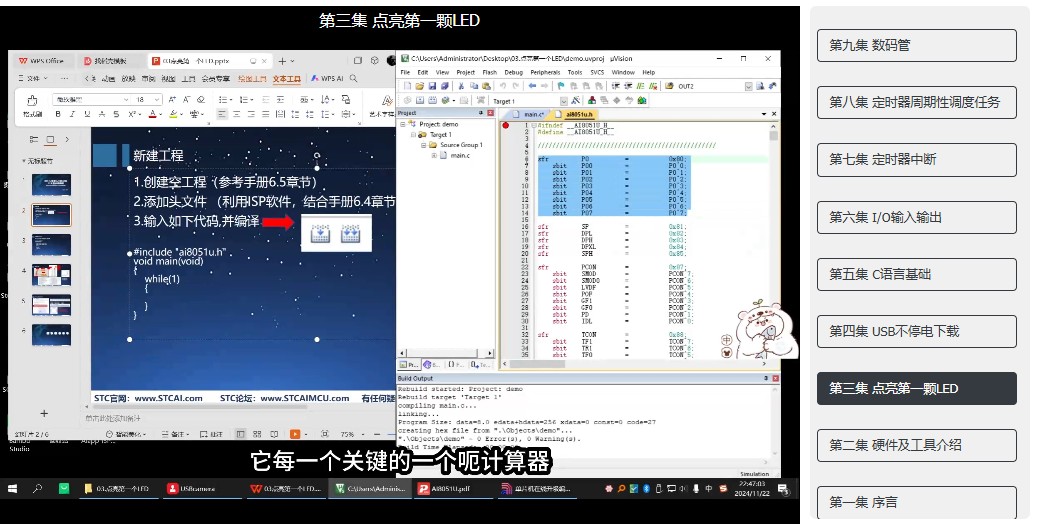Click the Open file icon in µVision

click(x=419, y=86)
